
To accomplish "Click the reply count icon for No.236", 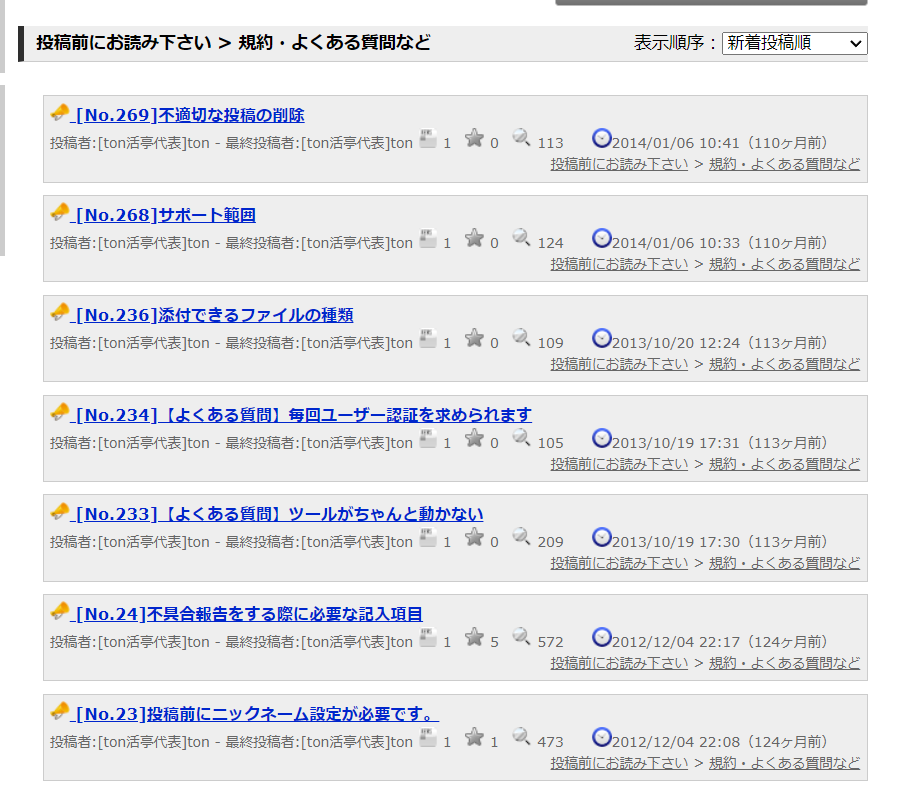I will point(428,338).
